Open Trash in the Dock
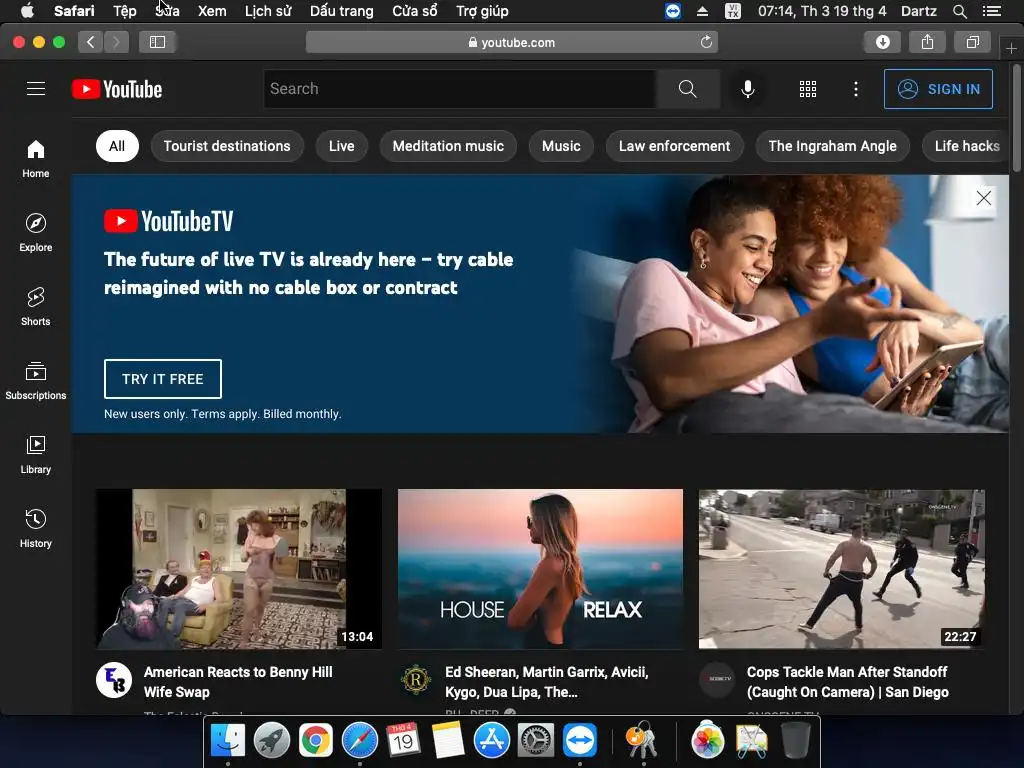 click(795, 741)
